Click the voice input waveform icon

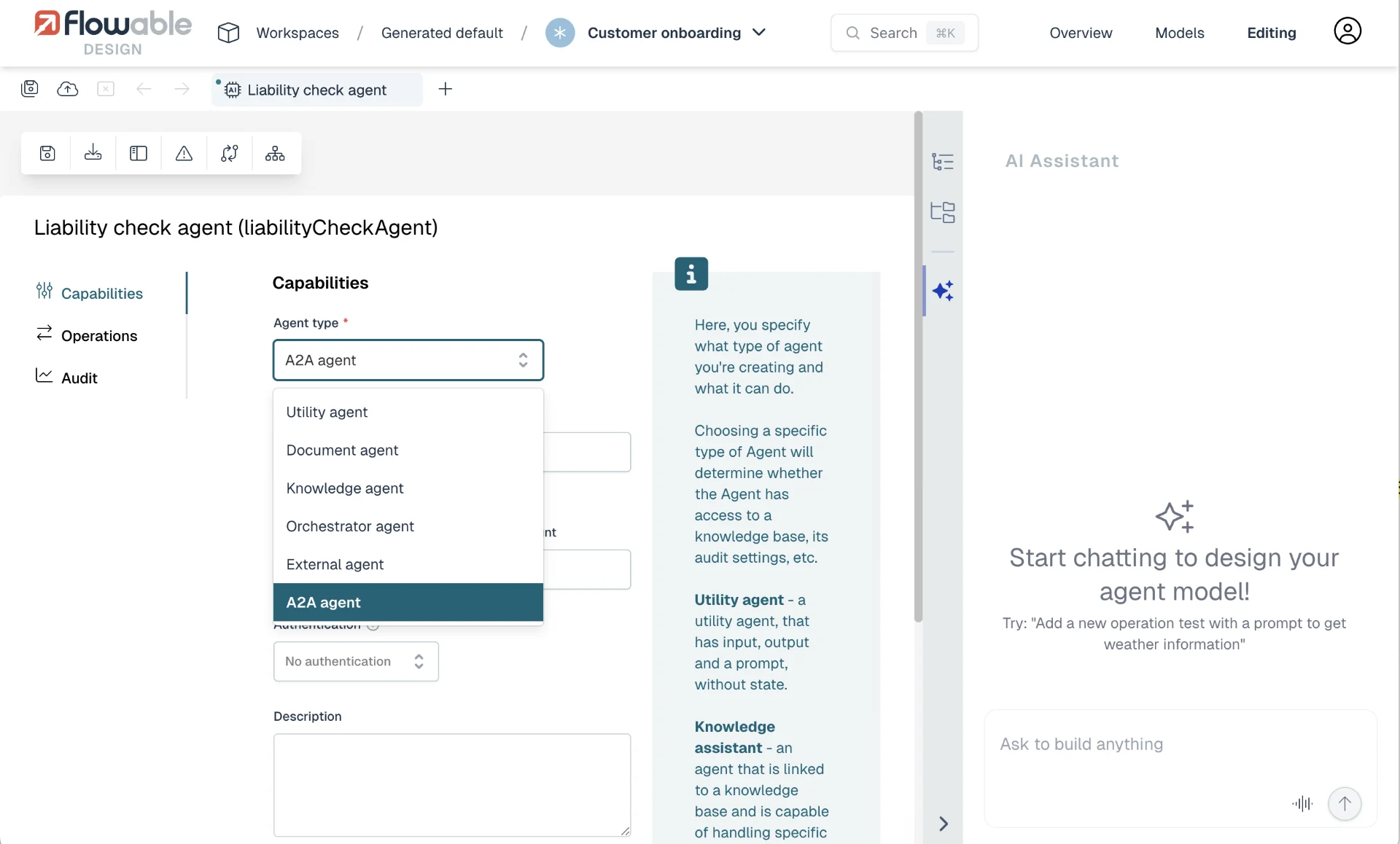point(1302,803)
